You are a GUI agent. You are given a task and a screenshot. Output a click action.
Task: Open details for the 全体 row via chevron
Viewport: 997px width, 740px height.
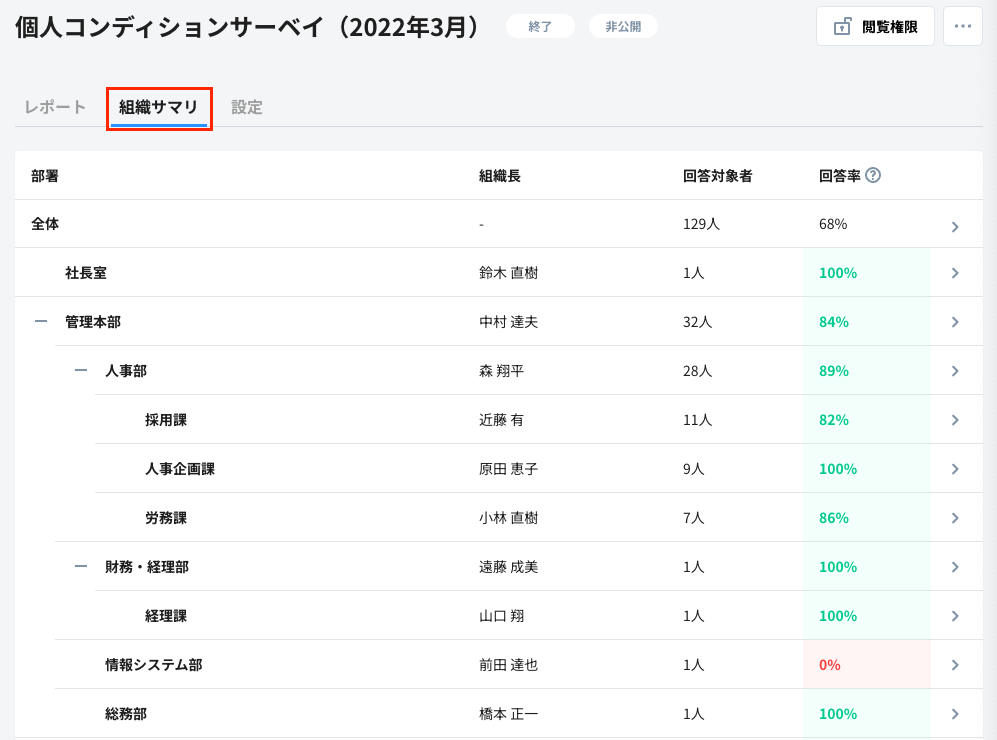pyautogui.click(x=955, y=224)
